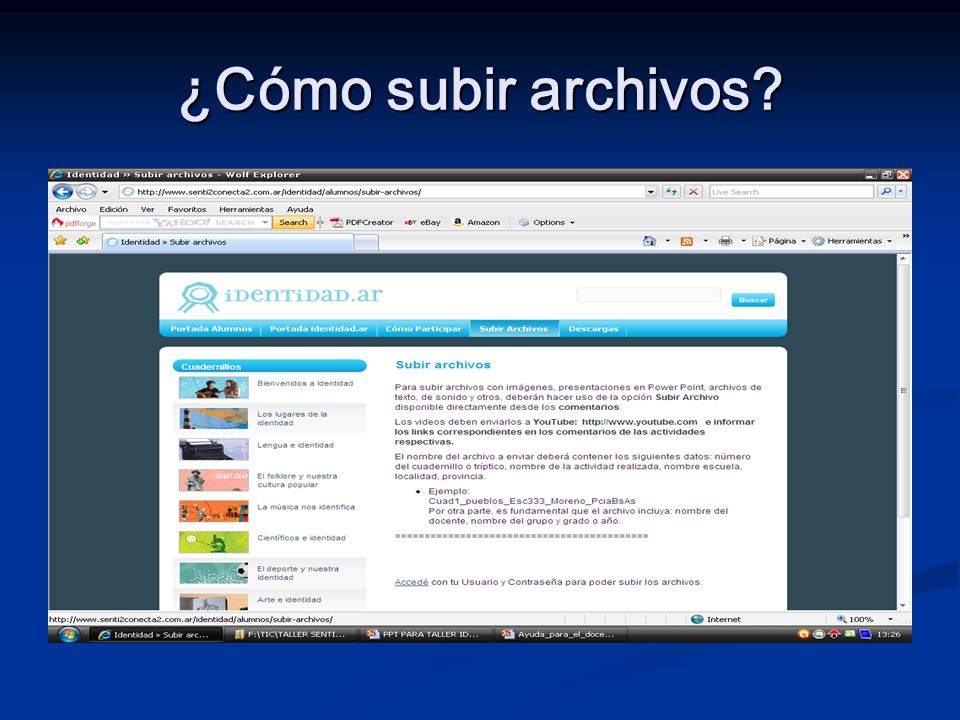This screenshot has height=720, width=960.
Task: Click the Home page house icon
Action: click(650, 241)
